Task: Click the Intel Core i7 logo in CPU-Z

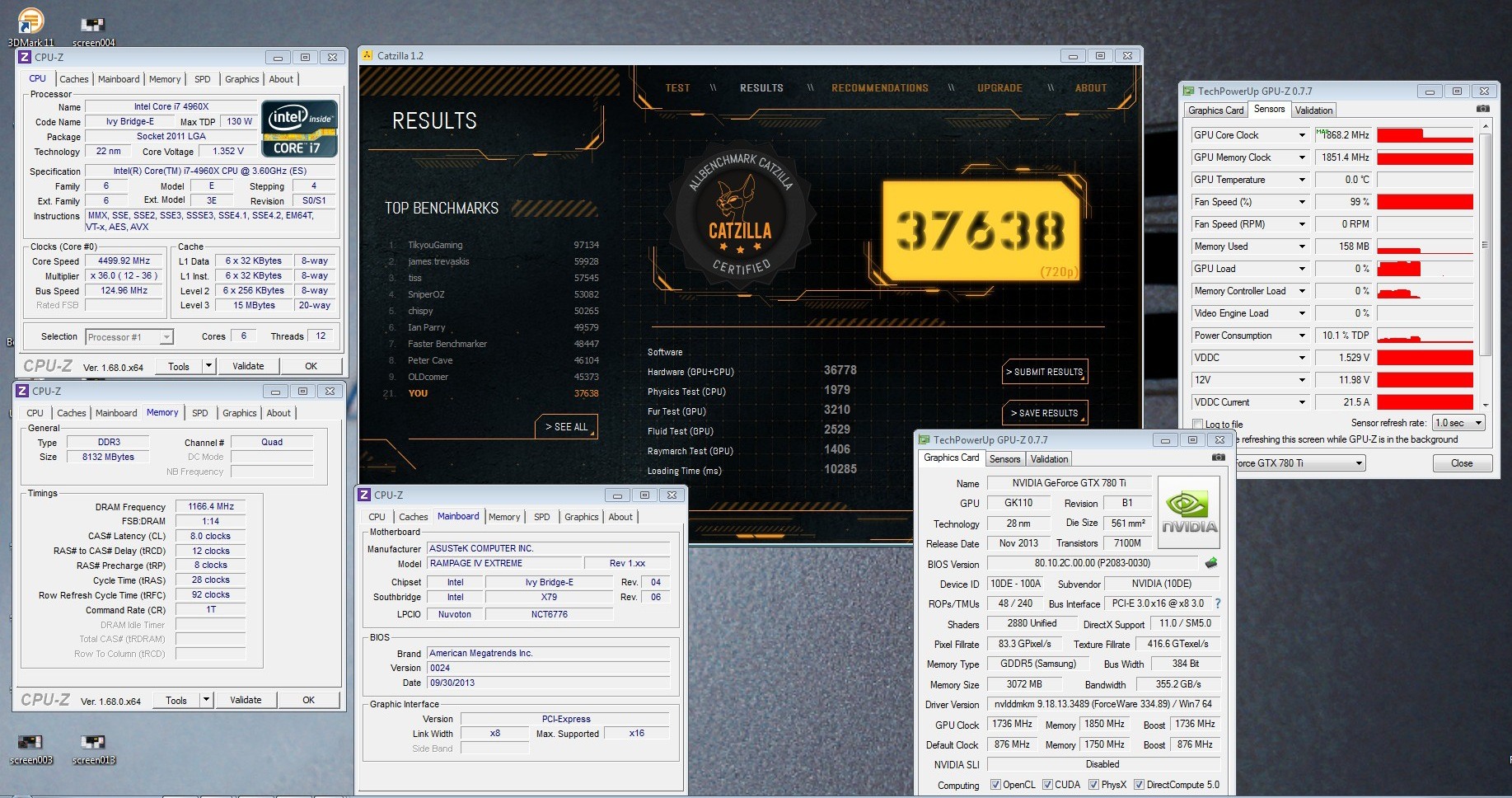Action: tap(300, 129)
